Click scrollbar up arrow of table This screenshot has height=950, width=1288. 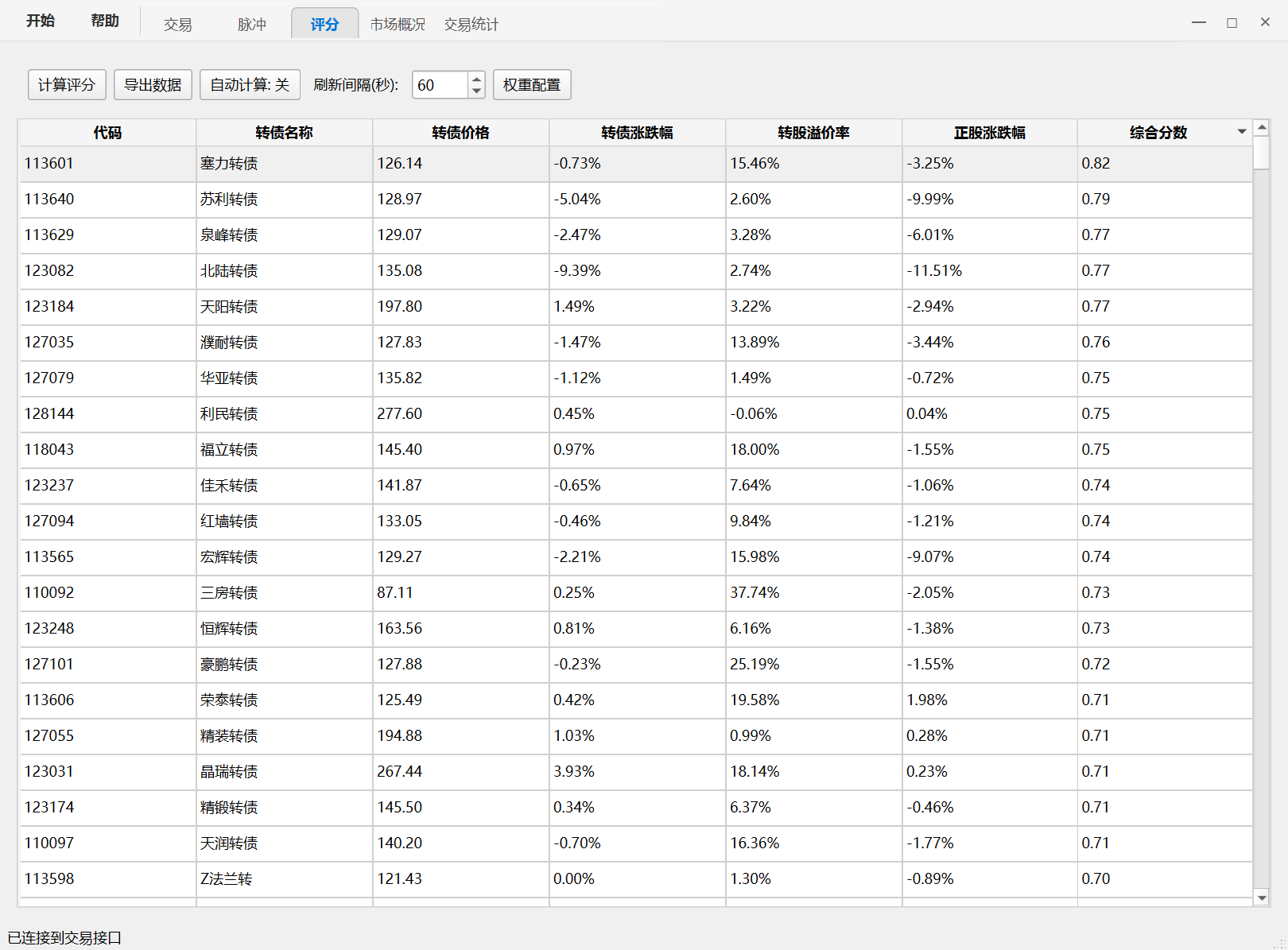(1262, 127)
